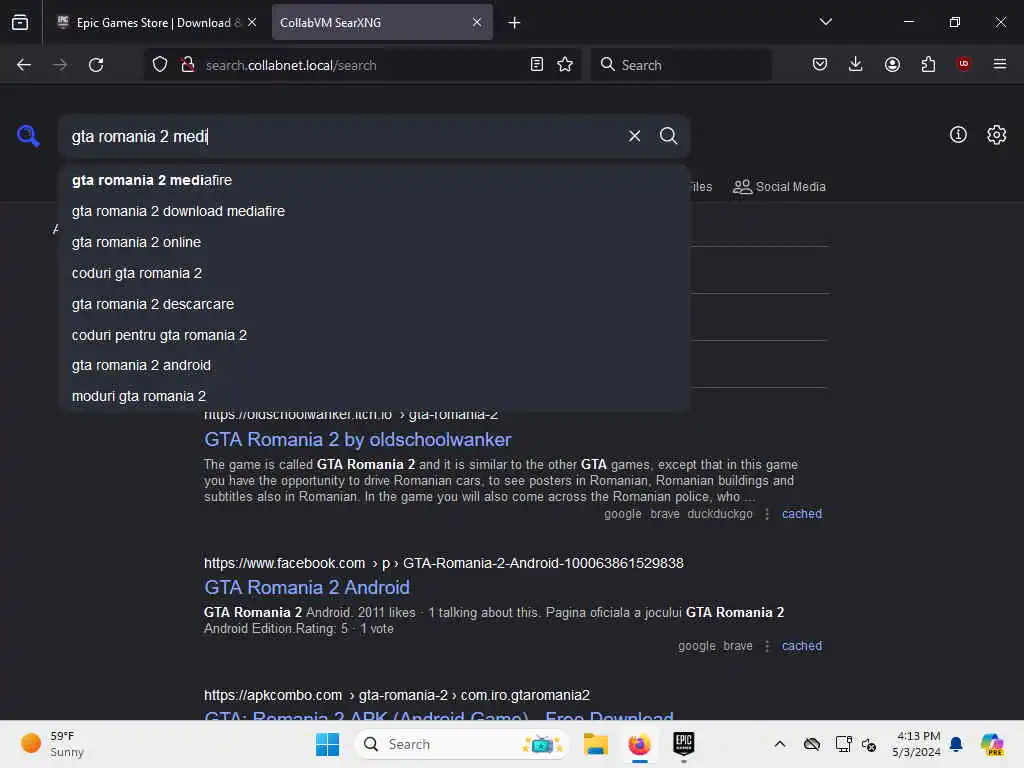Click the facebook.com result URL
This screenshot has width=1024, height=768.
443,563
